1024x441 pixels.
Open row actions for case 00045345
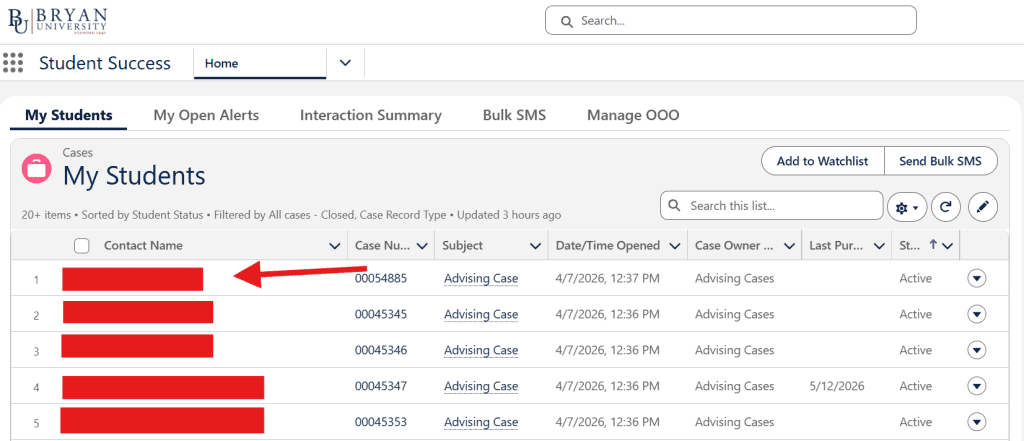(976, 314)
